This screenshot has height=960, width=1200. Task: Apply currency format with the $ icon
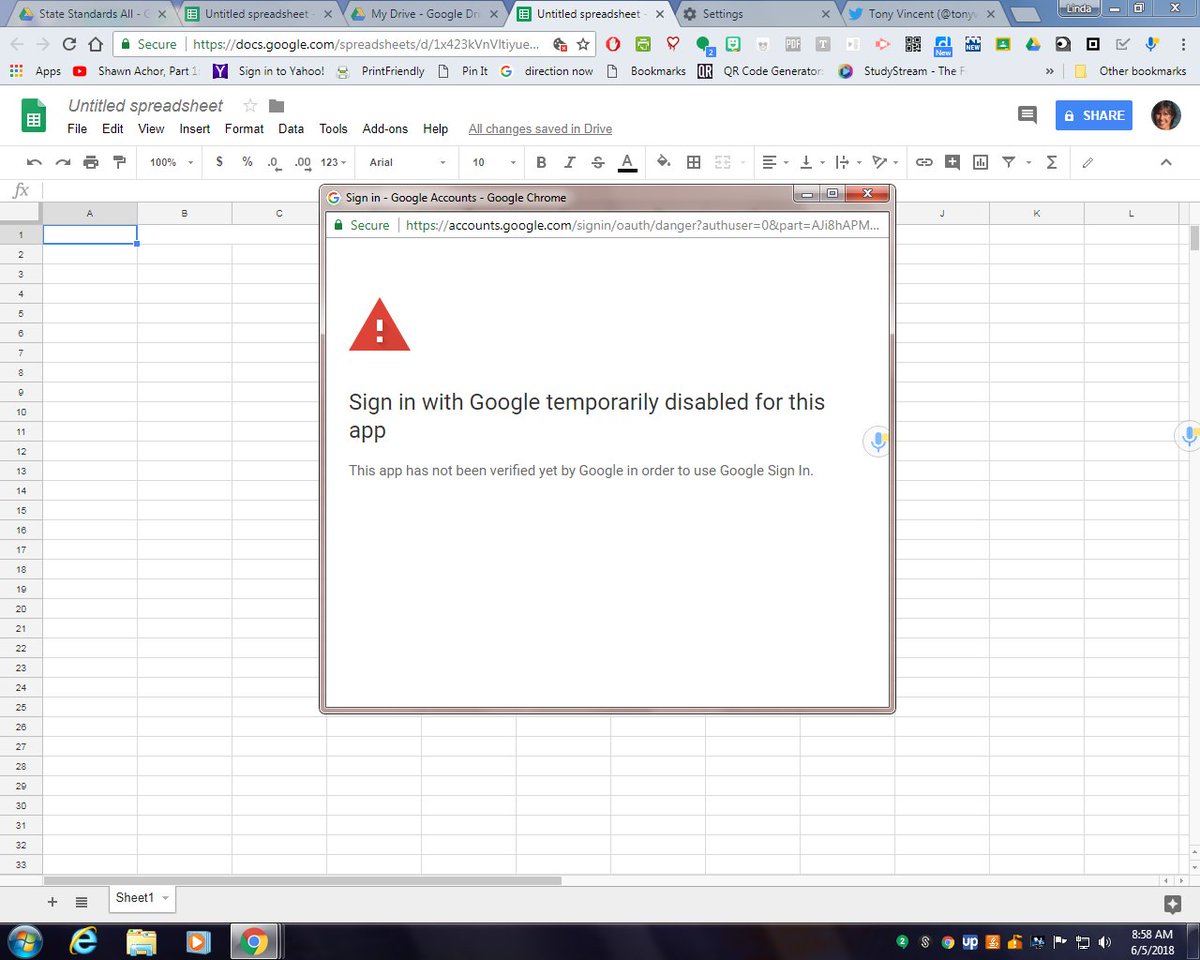coord(219,162)
